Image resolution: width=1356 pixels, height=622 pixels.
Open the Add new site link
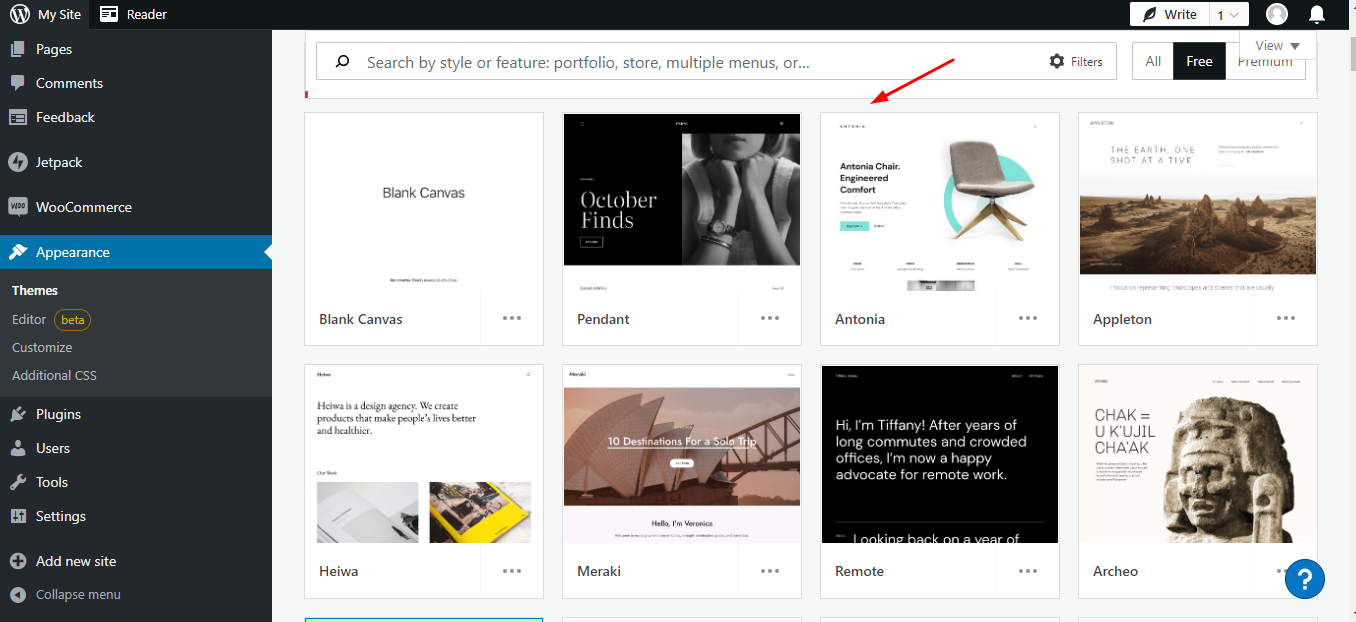76,561
